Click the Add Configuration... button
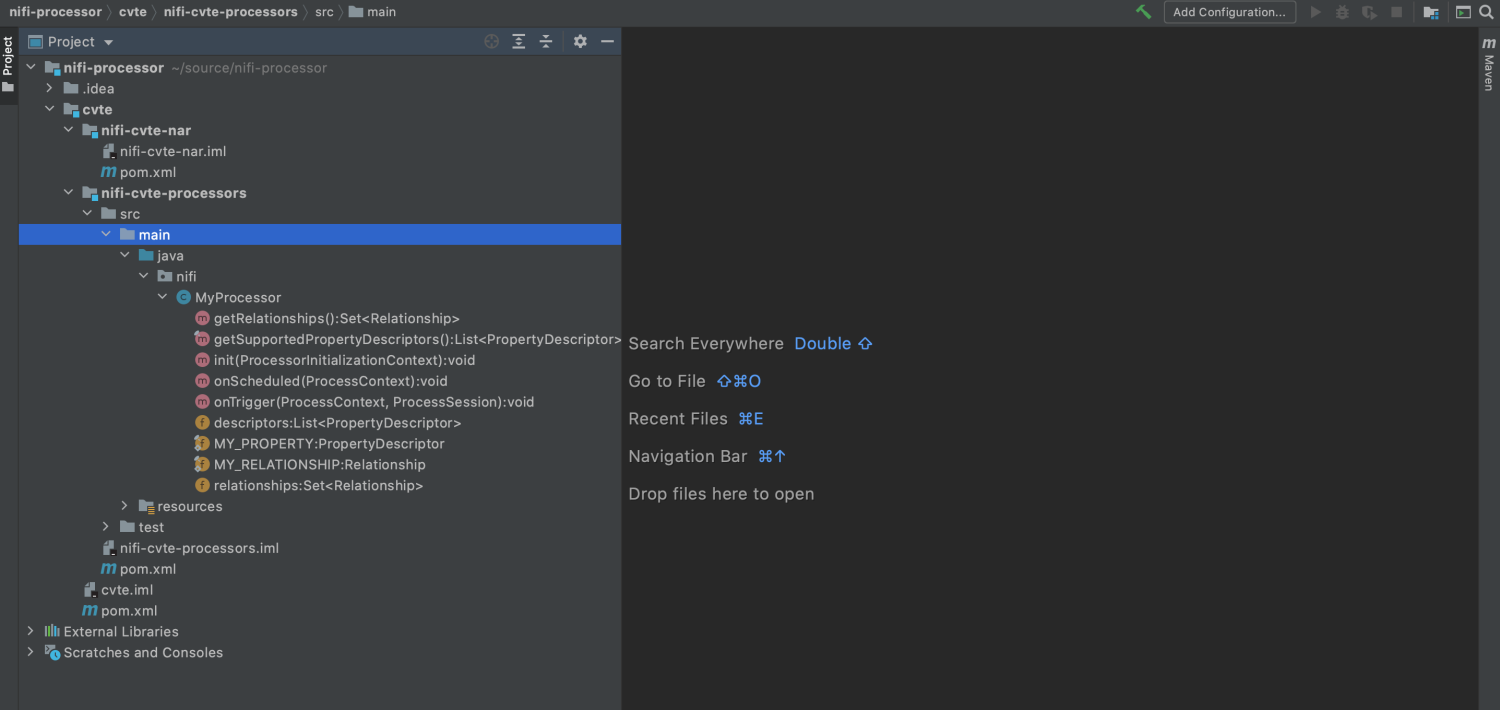This screenshot has width=1500, height=710. (x=1229, y=12)
